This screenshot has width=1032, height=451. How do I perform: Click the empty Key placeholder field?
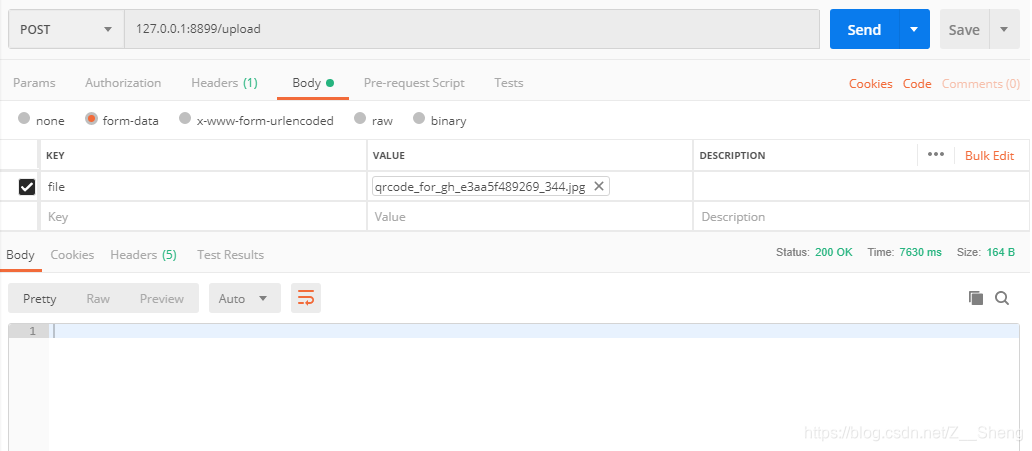[x=203, y=217]
